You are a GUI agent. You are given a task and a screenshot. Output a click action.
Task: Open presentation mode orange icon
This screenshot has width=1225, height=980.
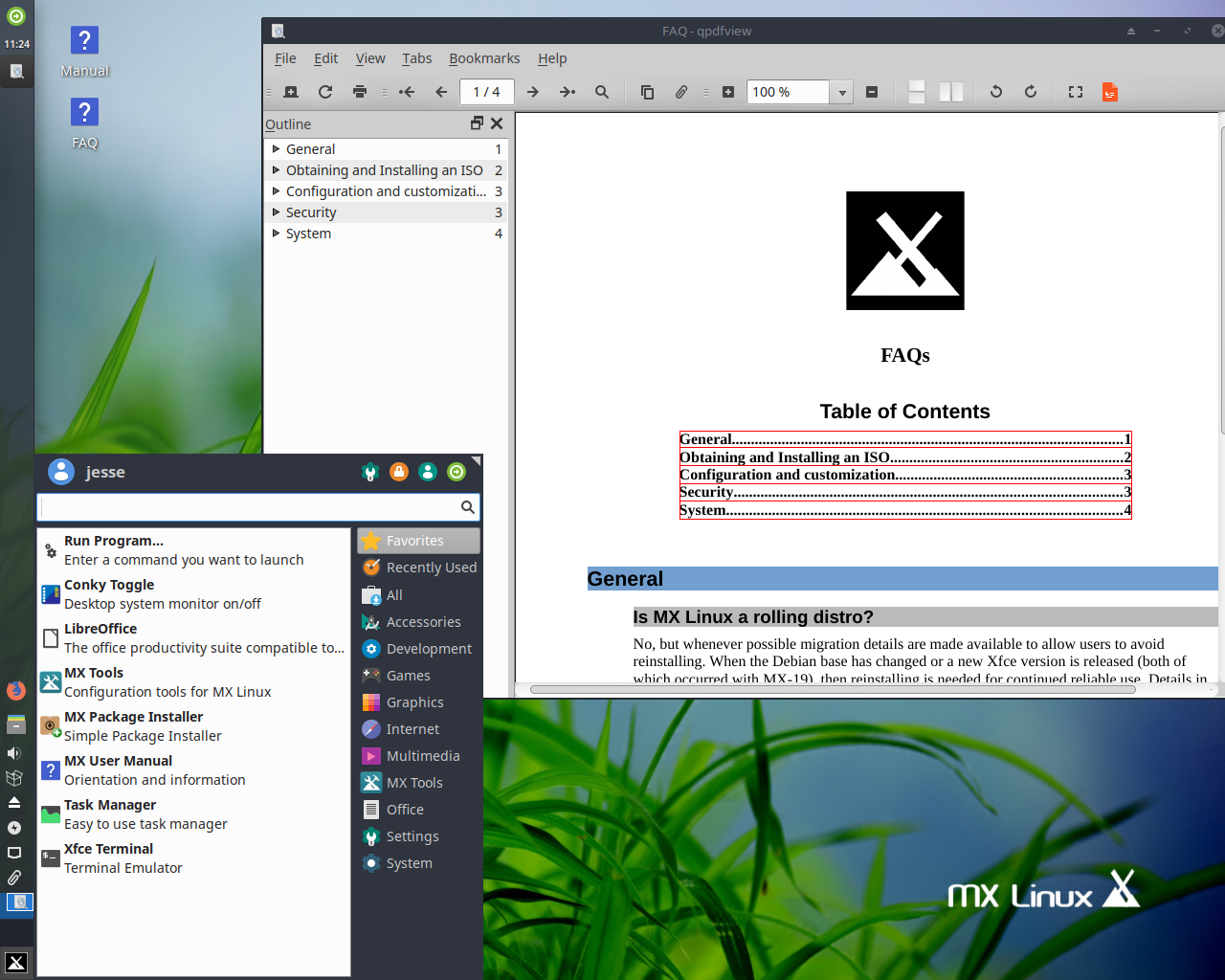pos(1110,92)
